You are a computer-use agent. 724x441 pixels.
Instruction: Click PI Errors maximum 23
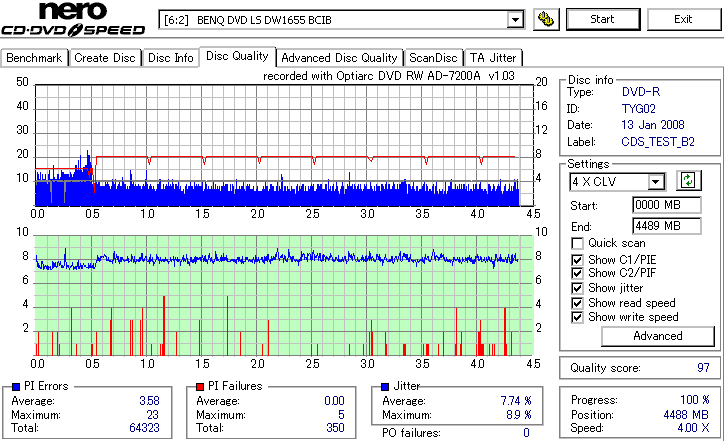tap(153, 415)
